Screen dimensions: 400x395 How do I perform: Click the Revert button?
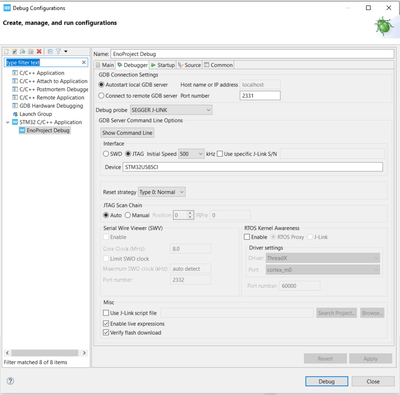click(325, 359)
